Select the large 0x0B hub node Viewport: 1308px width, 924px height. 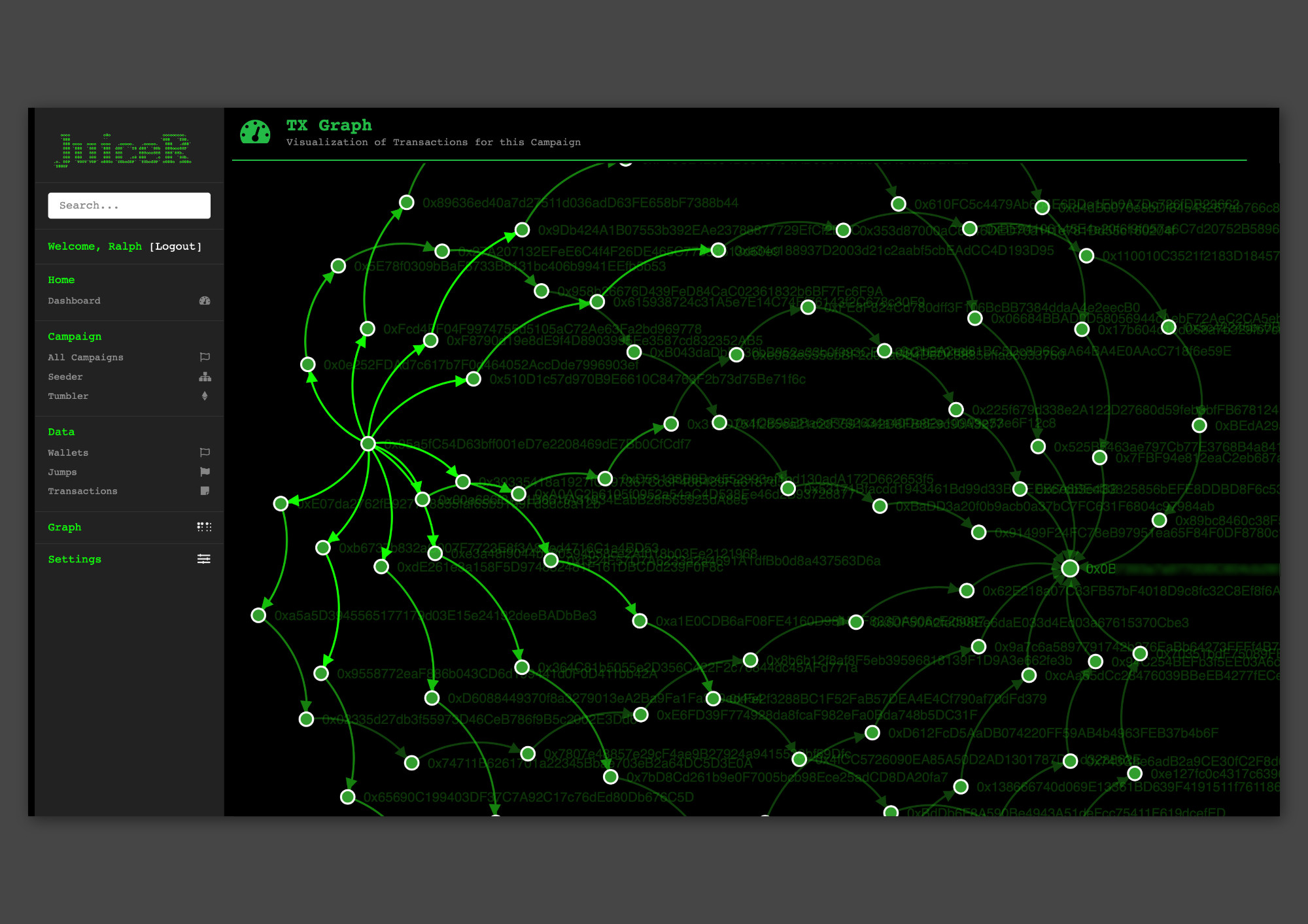click(1070, 568)
